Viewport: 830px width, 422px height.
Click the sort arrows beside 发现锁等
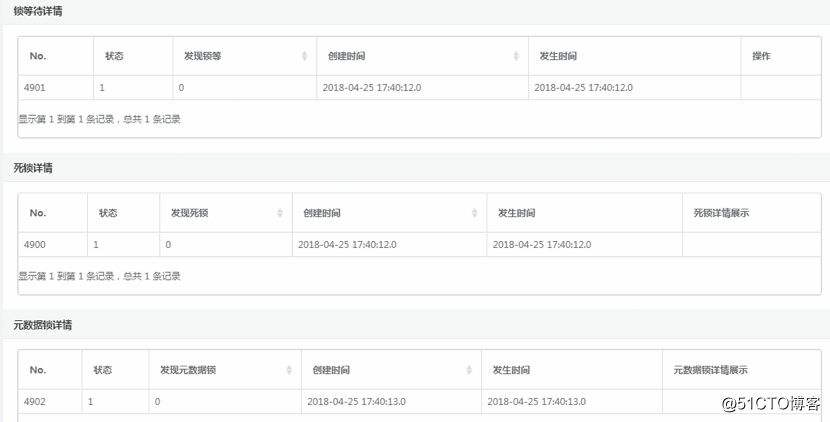305,56
